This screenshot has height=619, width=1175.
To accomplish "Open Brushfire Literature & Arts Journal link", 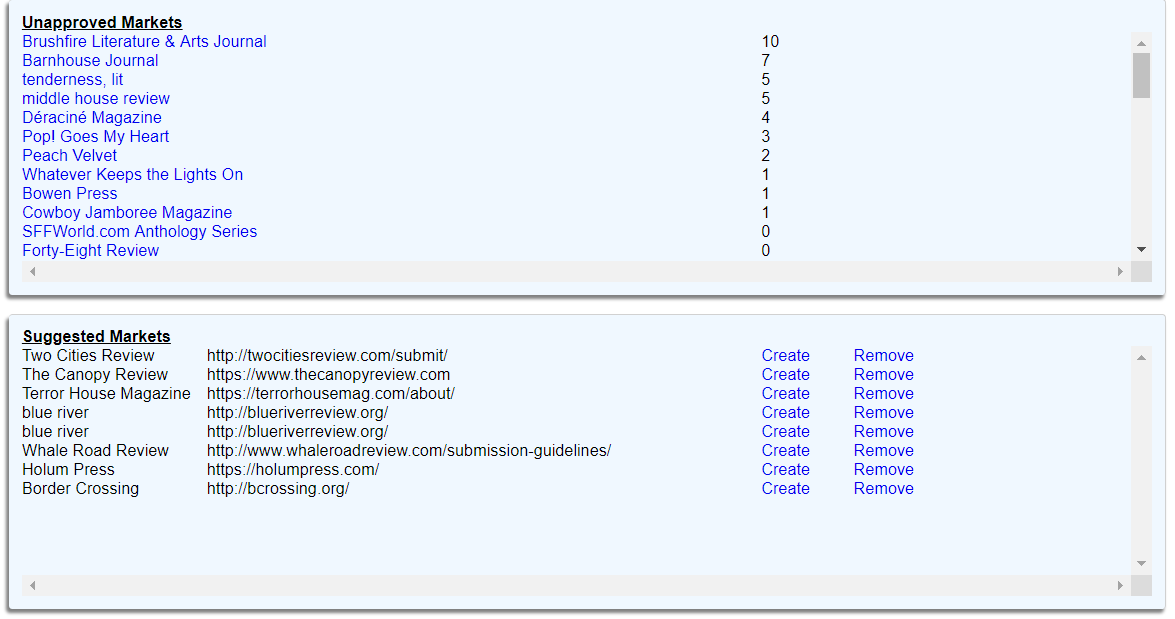I will tap(144, 42).
